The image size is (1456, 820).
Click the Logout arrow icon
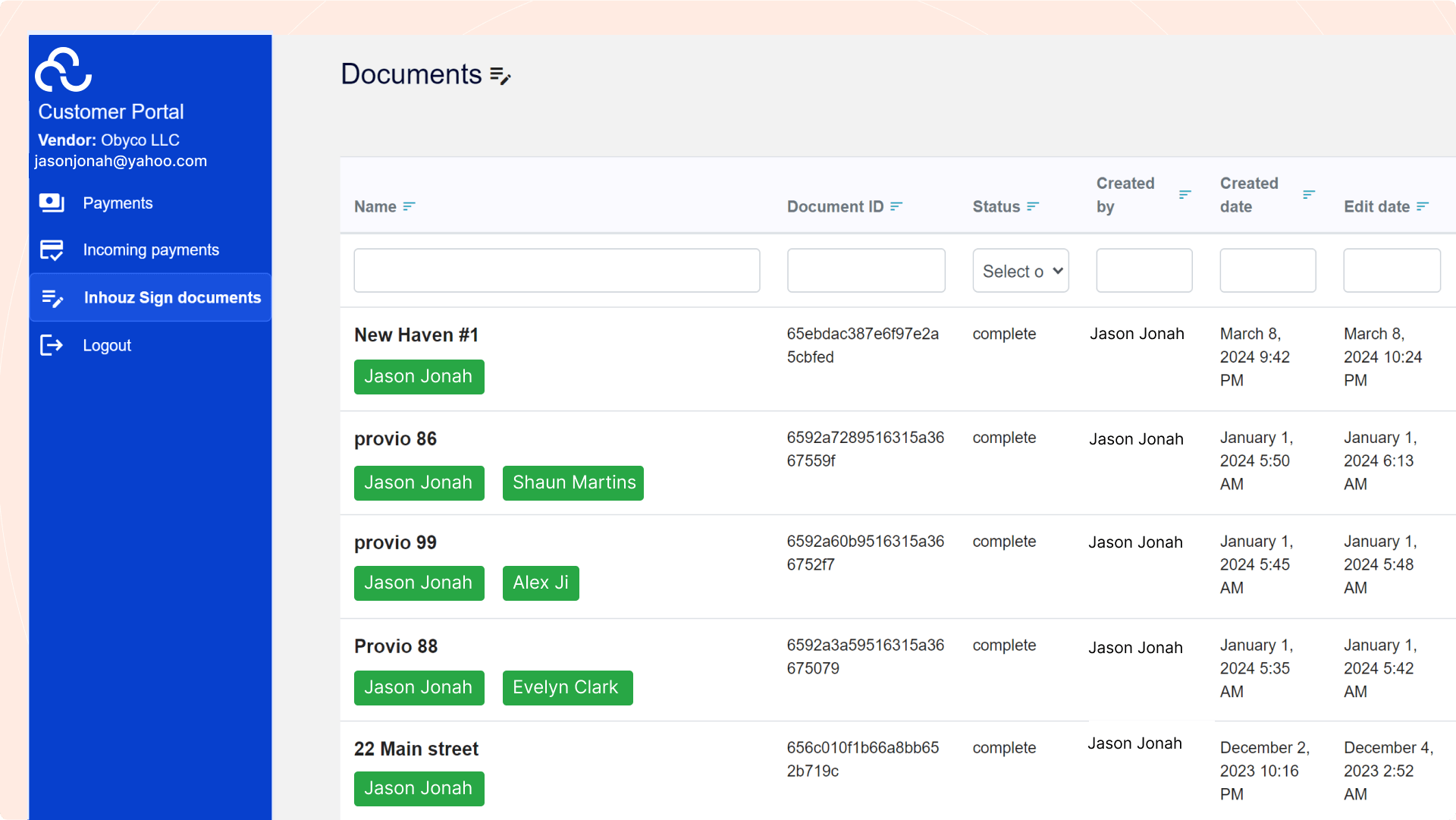52,345
